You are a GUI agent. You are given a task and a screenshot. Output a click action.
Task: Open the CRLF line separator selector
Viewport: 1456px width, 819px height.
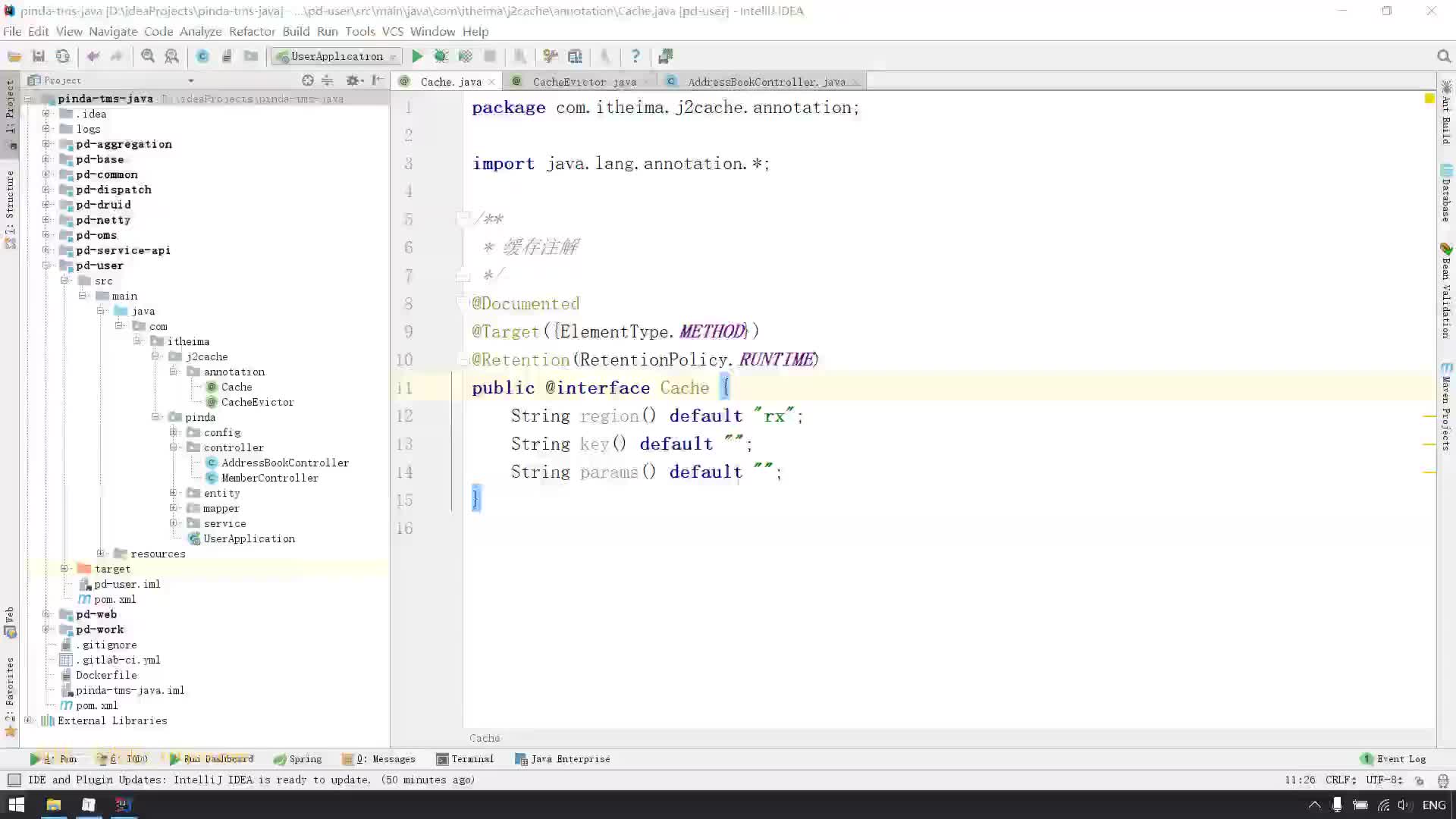(1341, 780)
